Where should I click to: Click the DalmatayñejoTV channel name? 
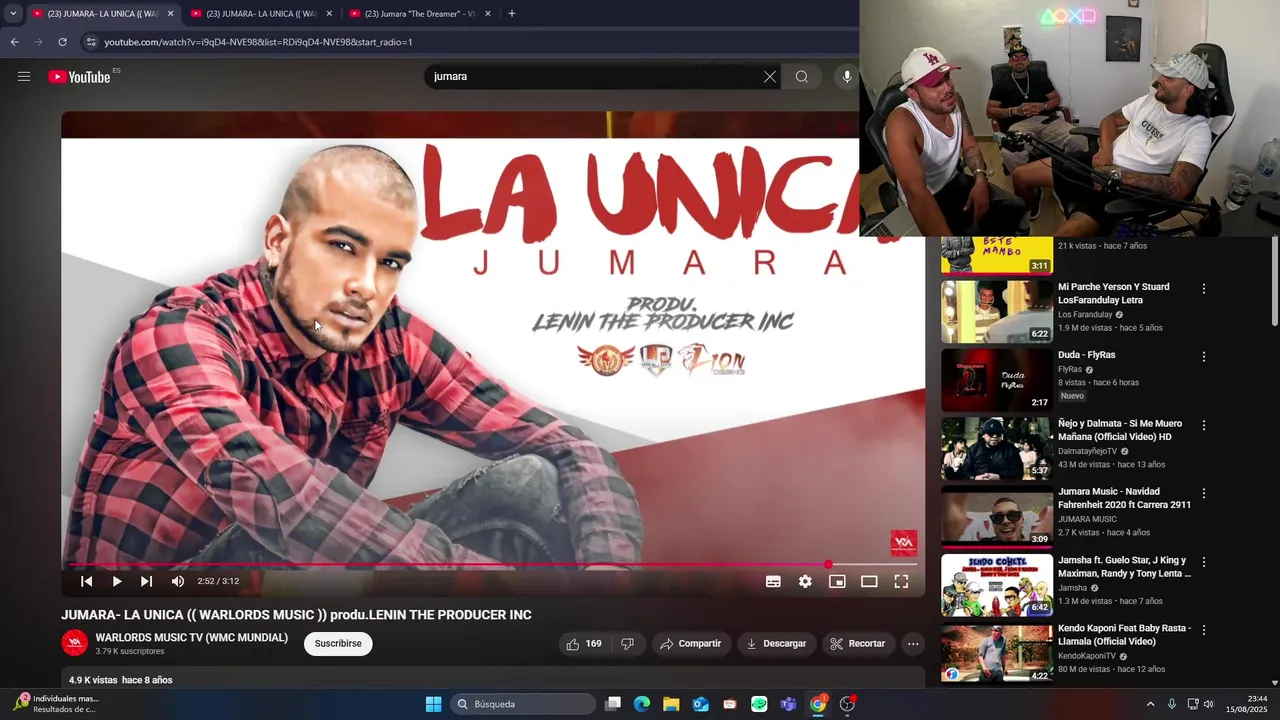click(x=1087, y=451)
